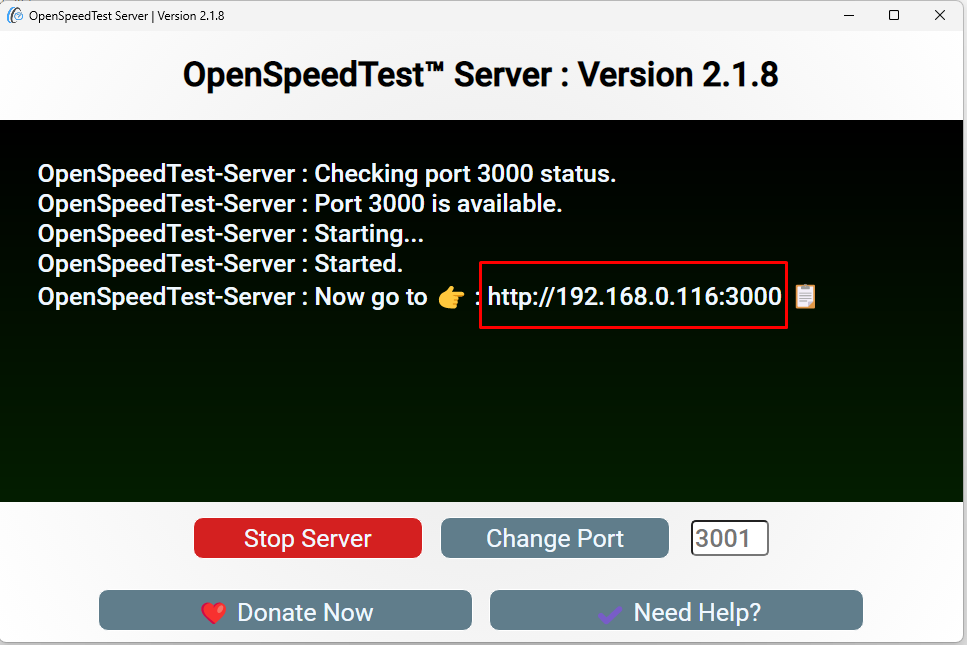The width and height of the screenshot is (967, 645).
Task: Focus the port number field showing 3001
Action: tap(730, 538)
